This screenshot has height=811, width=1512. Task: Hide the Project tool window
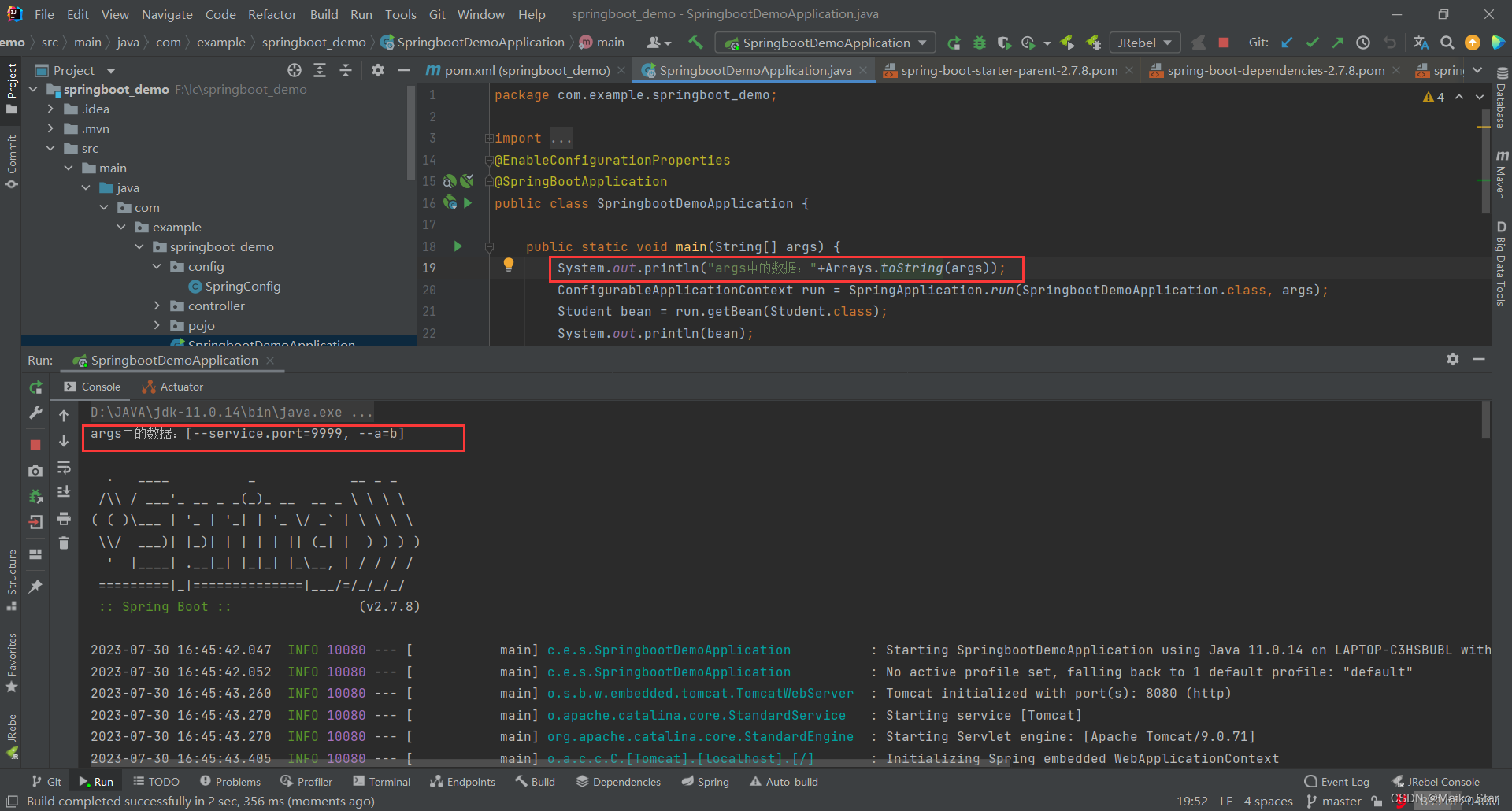tap(404, 70)
